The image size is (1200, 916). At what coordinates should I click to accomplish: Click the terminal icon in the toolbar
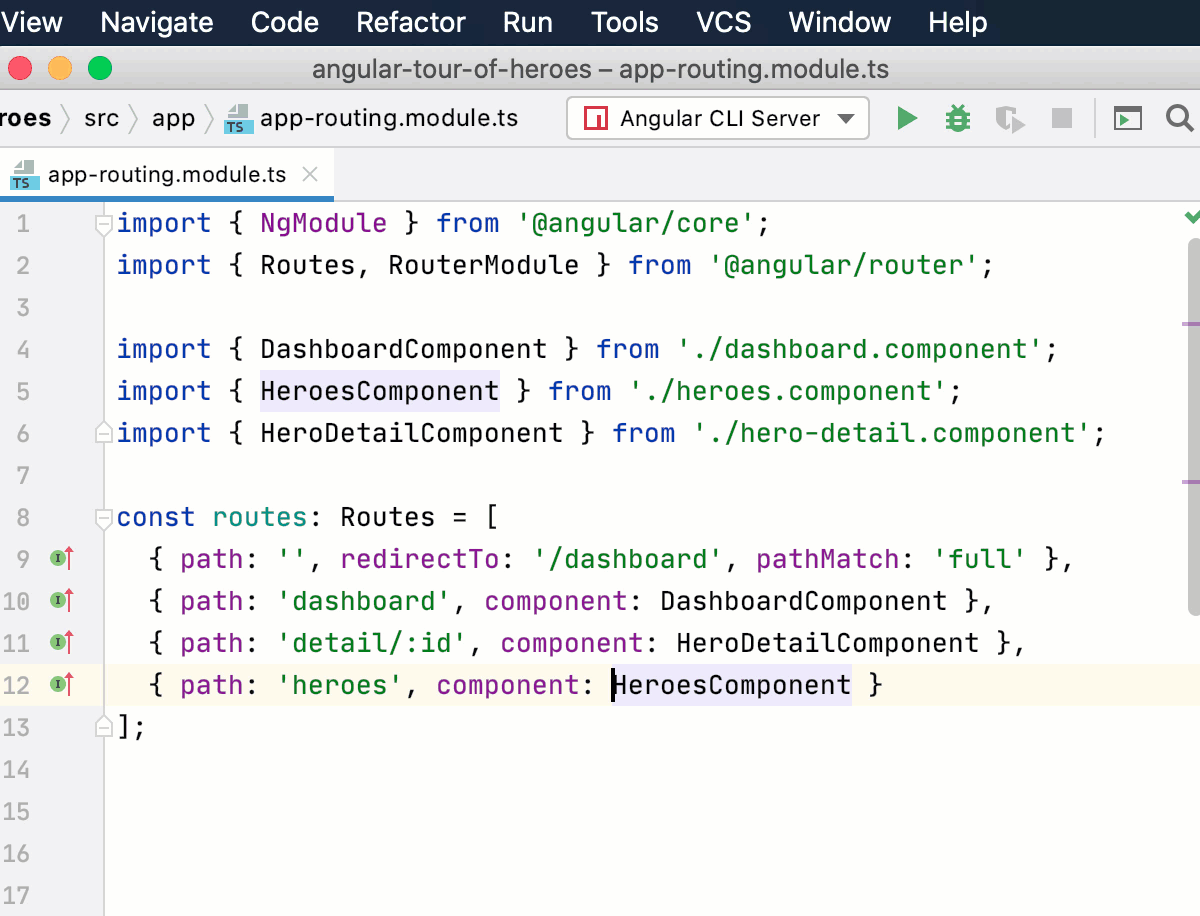pyautogui.click(x=1128, y=118)
